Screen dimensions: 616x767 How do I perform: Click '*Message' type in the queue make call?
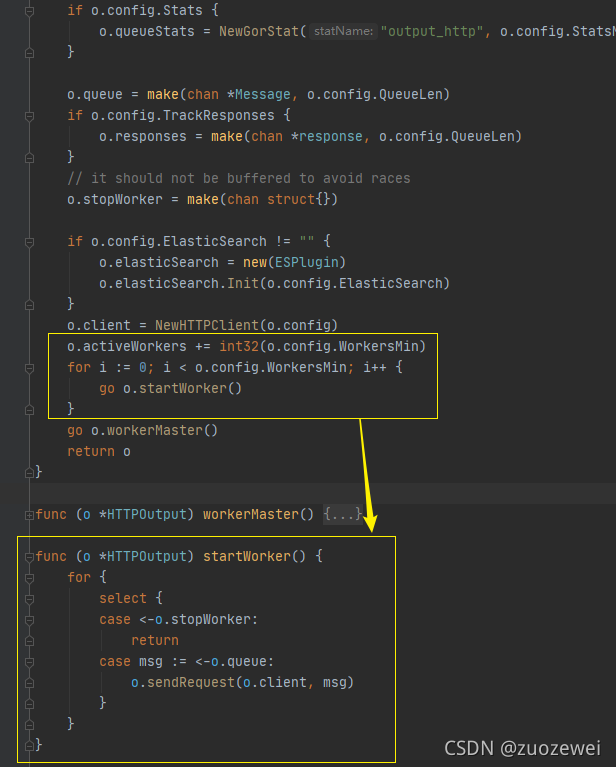coord(259,94)
